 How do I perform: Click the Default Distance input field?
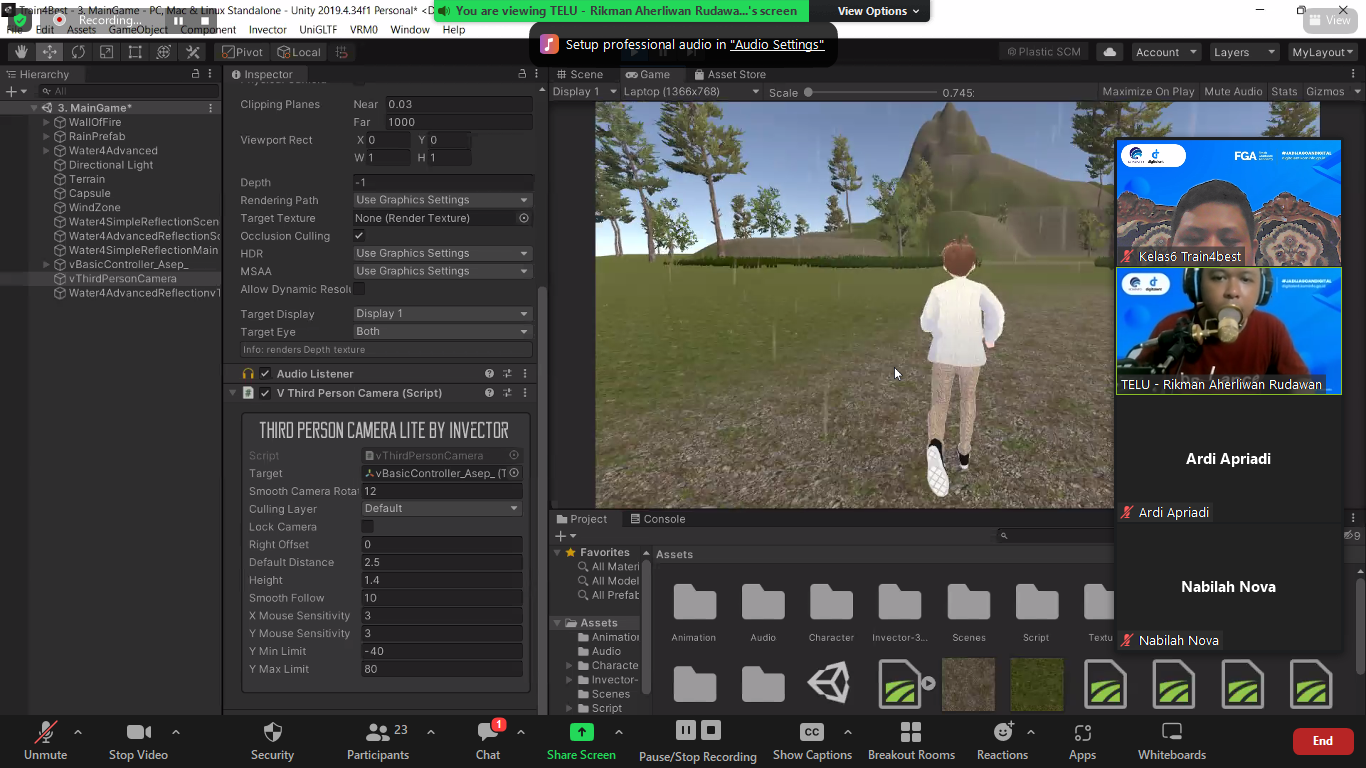tap(441, 563)
